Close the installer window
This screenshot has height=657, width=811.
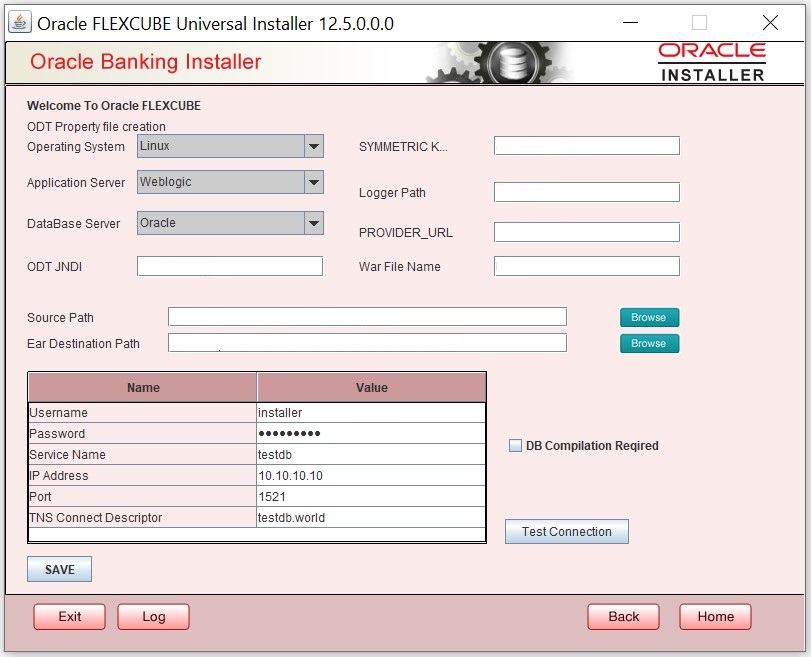coord(770,23)
